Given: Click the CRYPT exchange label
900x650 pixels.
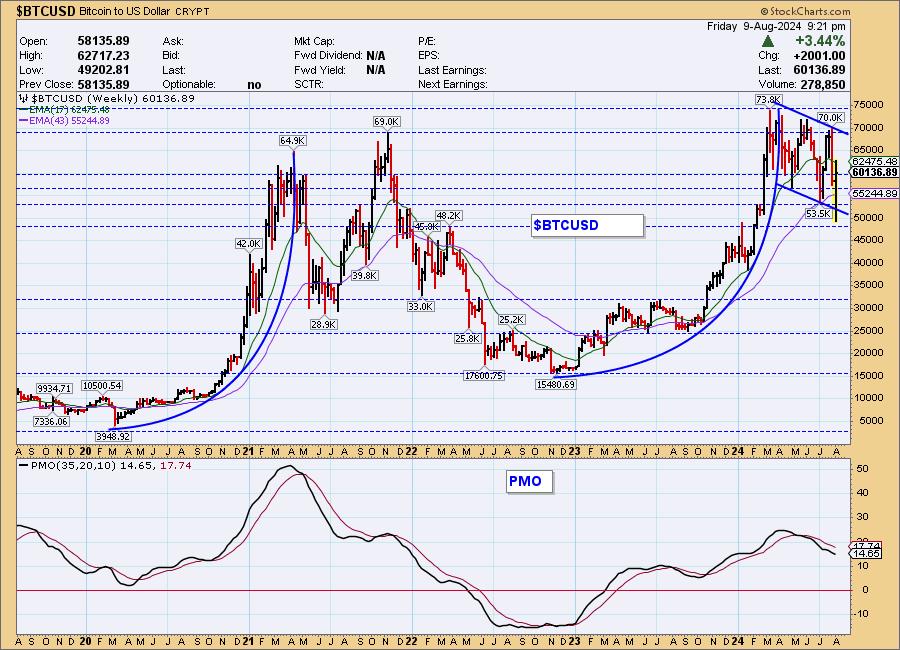Looking at the screenshot, I should 192,11.
